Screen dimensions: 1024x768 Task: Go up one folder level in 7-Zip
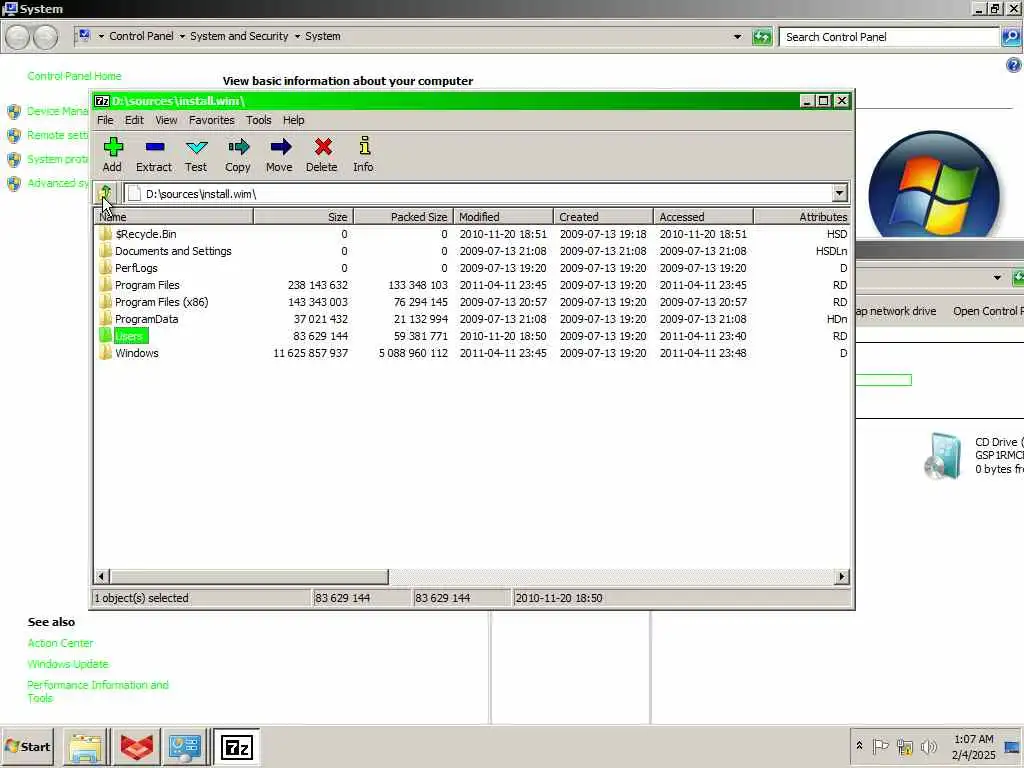click(x=105, y=193)
